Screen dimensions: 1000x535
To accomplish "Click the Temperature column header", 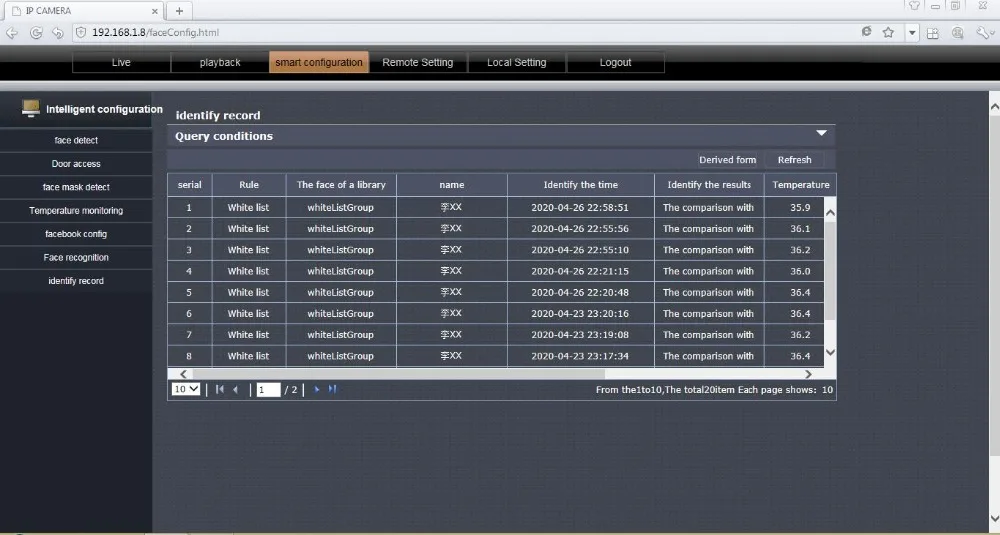I will tap(800, 185).
